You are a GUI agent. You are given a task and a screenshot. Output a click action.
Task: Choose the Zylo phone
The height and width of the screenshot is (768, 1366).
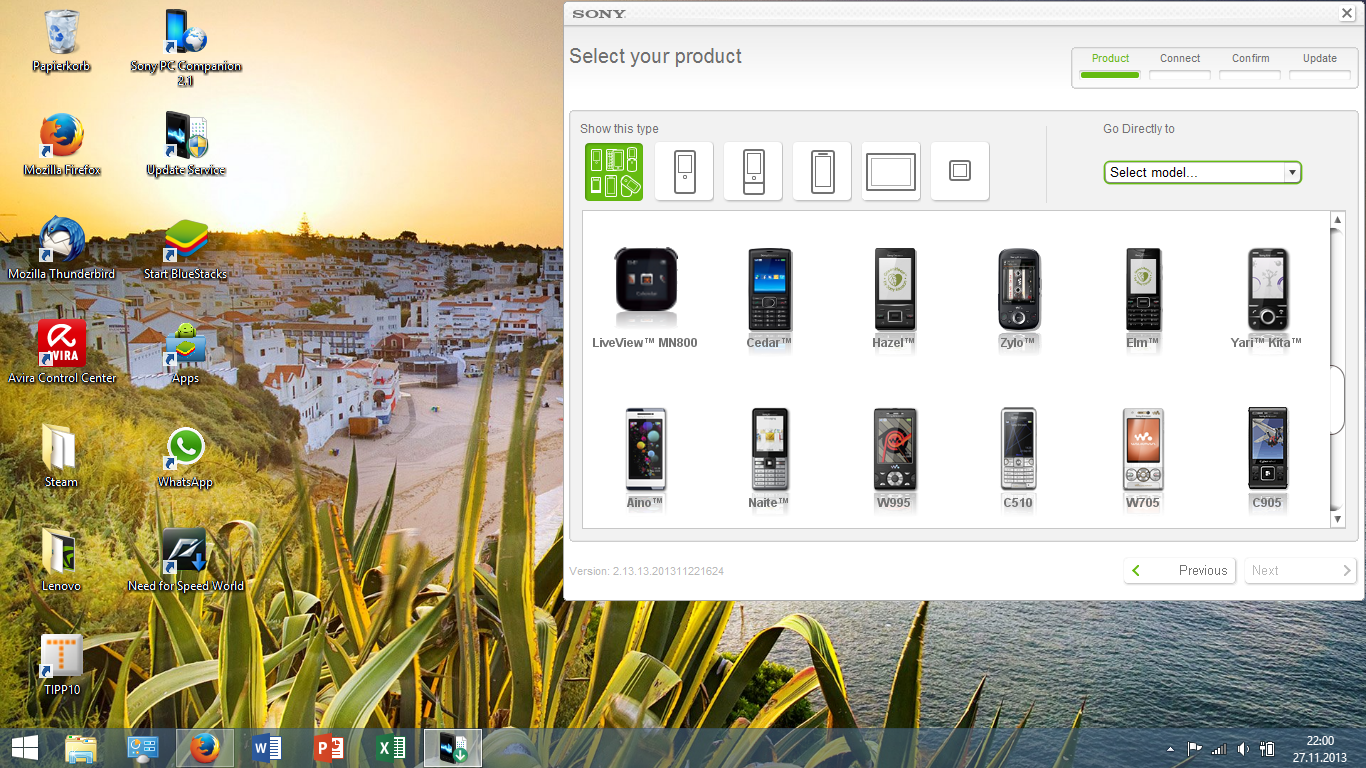click(x=1018, y=299)
